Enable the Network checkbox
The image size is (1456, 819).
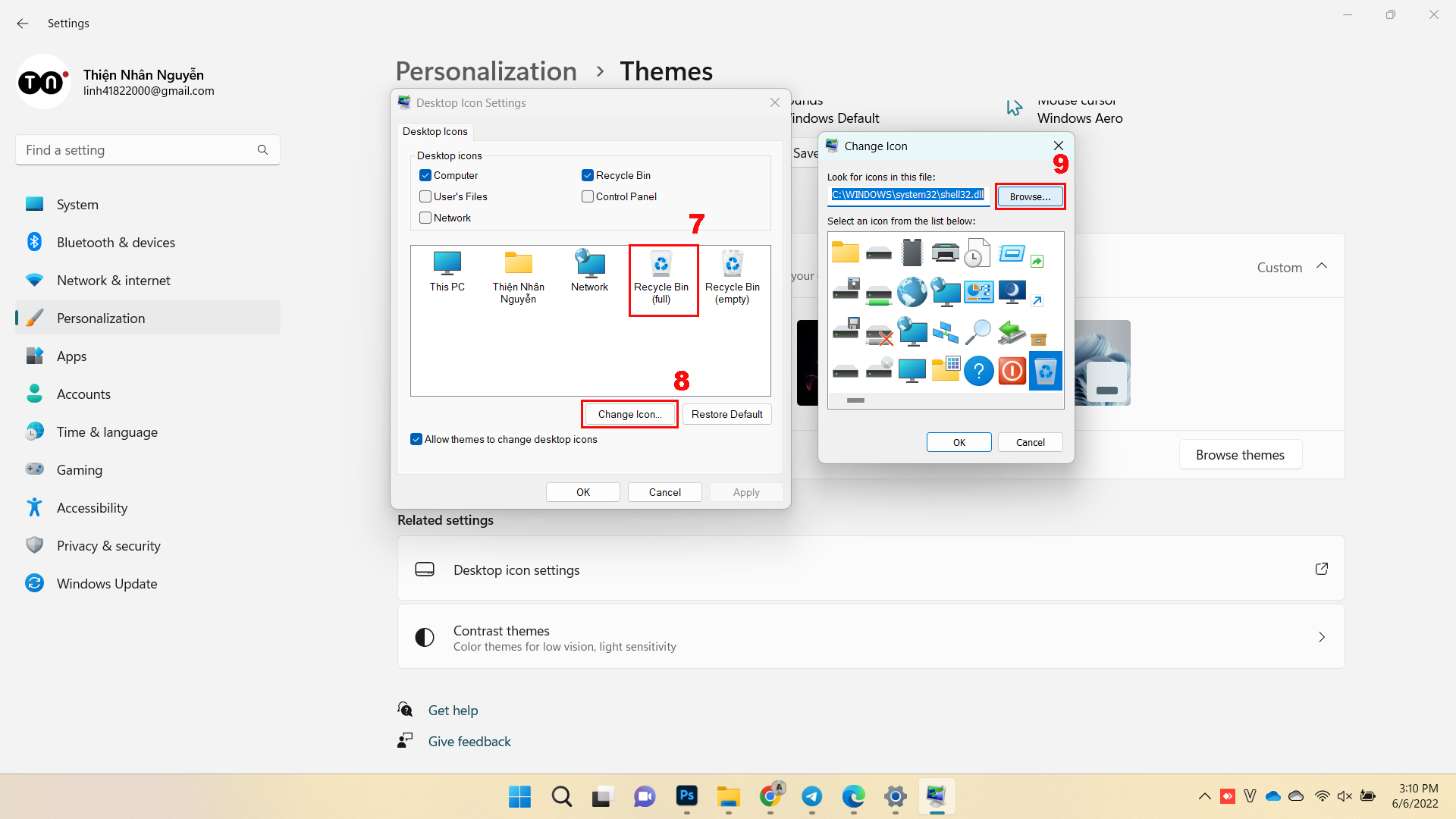(x=425, y=218)
